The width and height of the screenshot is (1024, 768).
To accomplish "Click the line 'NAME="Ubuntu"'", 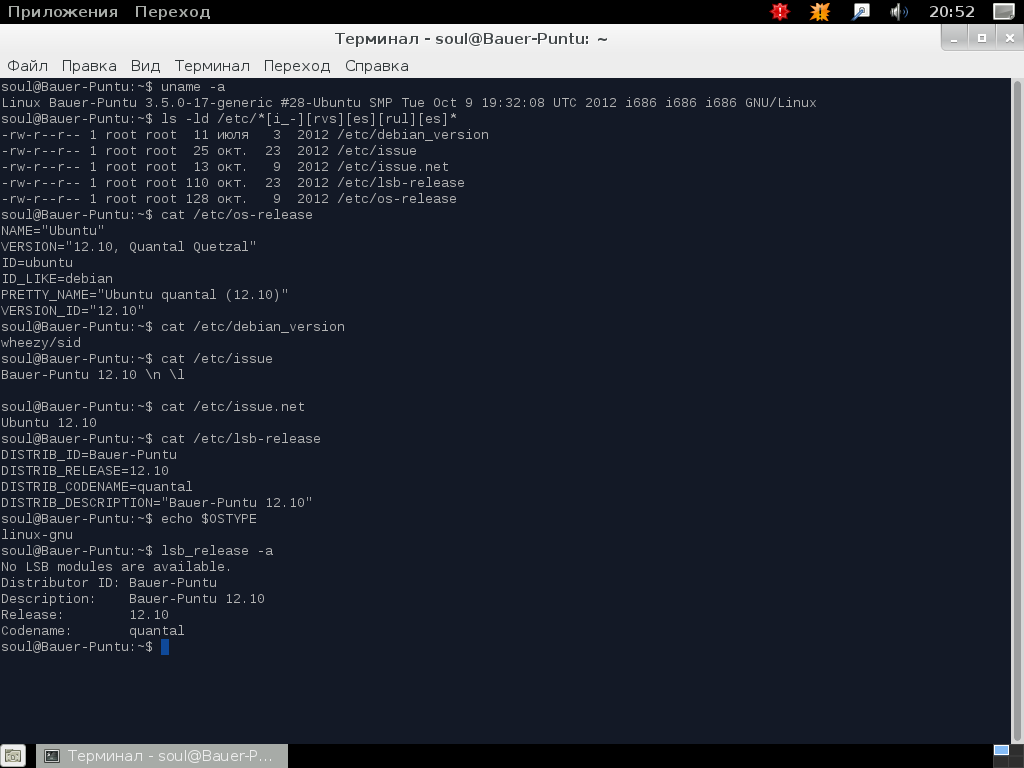I will [x=52, y=231].
